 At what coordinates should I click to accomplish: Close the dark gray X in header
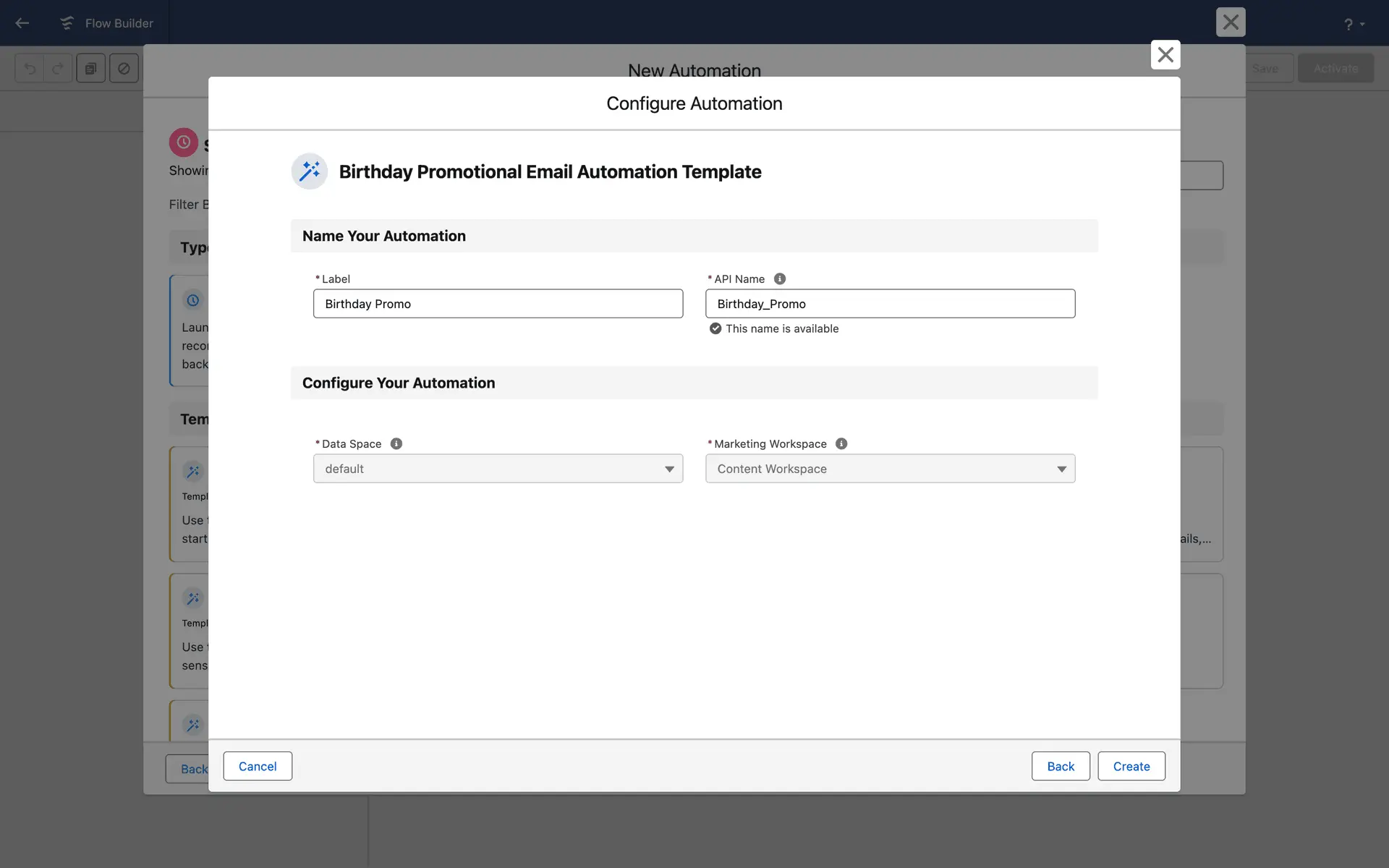click(1230, 22)
